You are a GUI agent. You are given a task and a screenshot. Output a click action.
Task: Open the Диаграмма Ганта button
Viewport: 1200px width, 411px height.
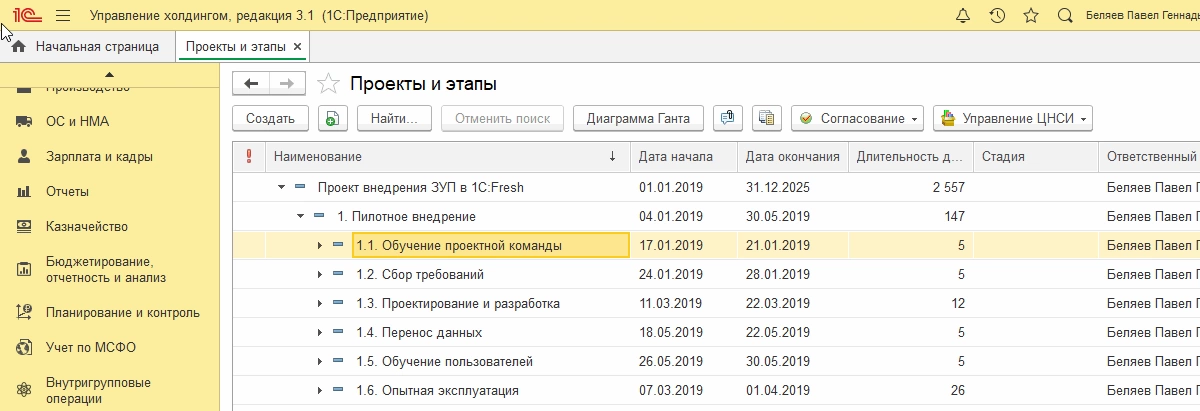638,118
